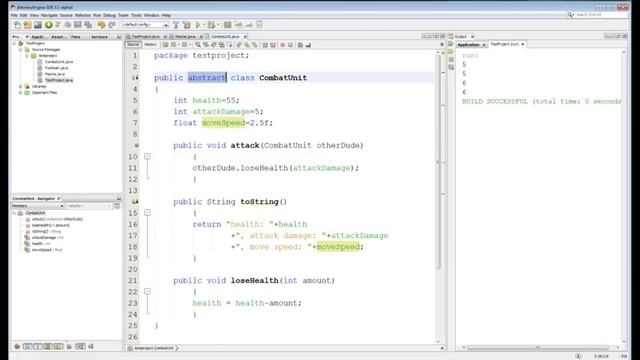Open the Members dropdown in Navigator

point(38,206)
